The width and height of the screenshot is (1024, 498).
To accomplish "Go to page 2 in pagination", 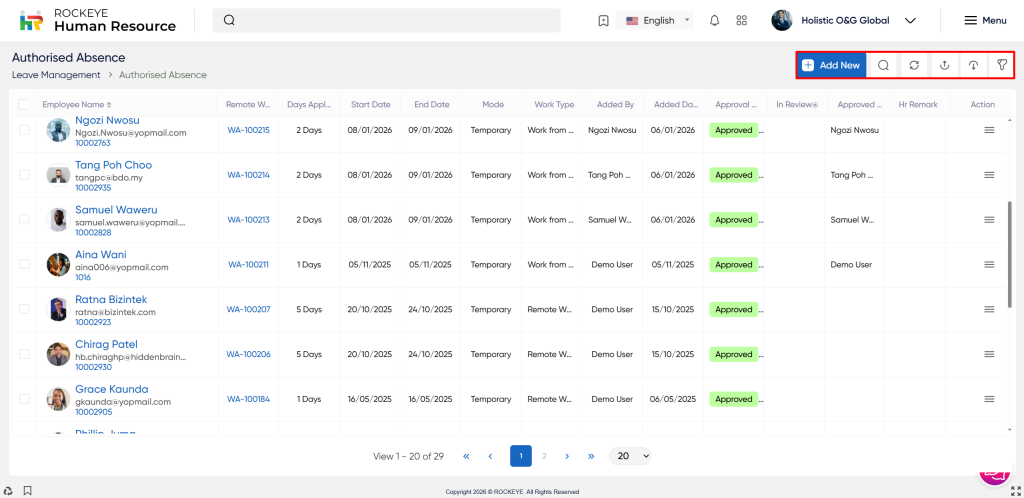I will click(544, 456).
